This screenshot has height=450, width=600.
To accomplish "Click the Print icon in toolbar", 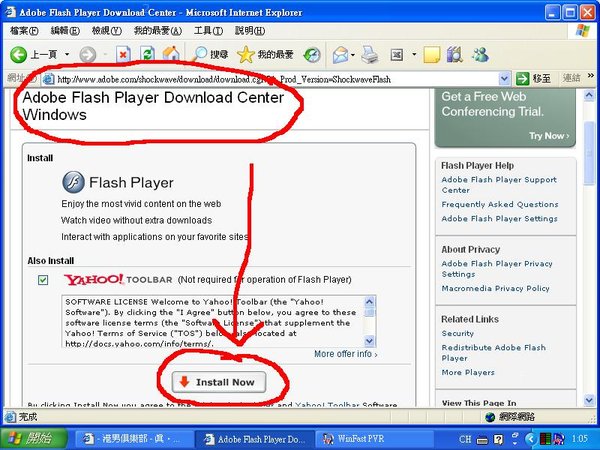I will coord(369,53).
